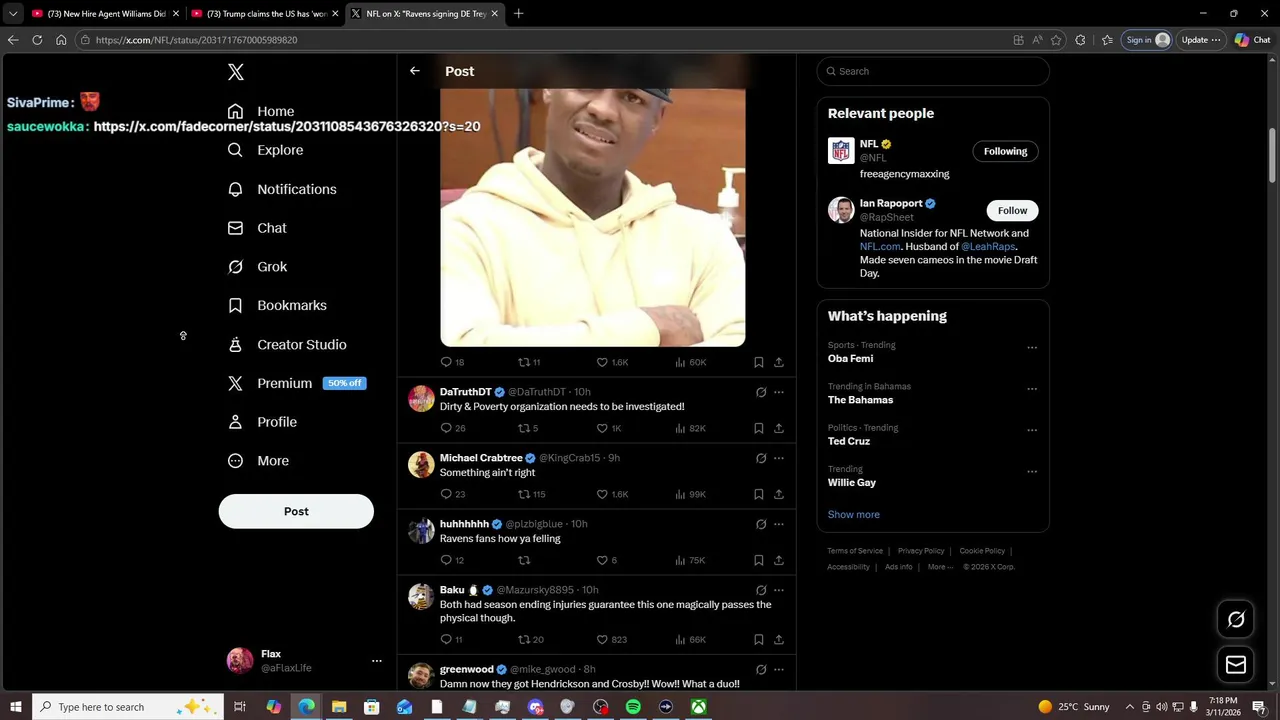Open account menu dots beside Flax
The width and height of the screenshot is (1280, 720).
tap(377, 661)
